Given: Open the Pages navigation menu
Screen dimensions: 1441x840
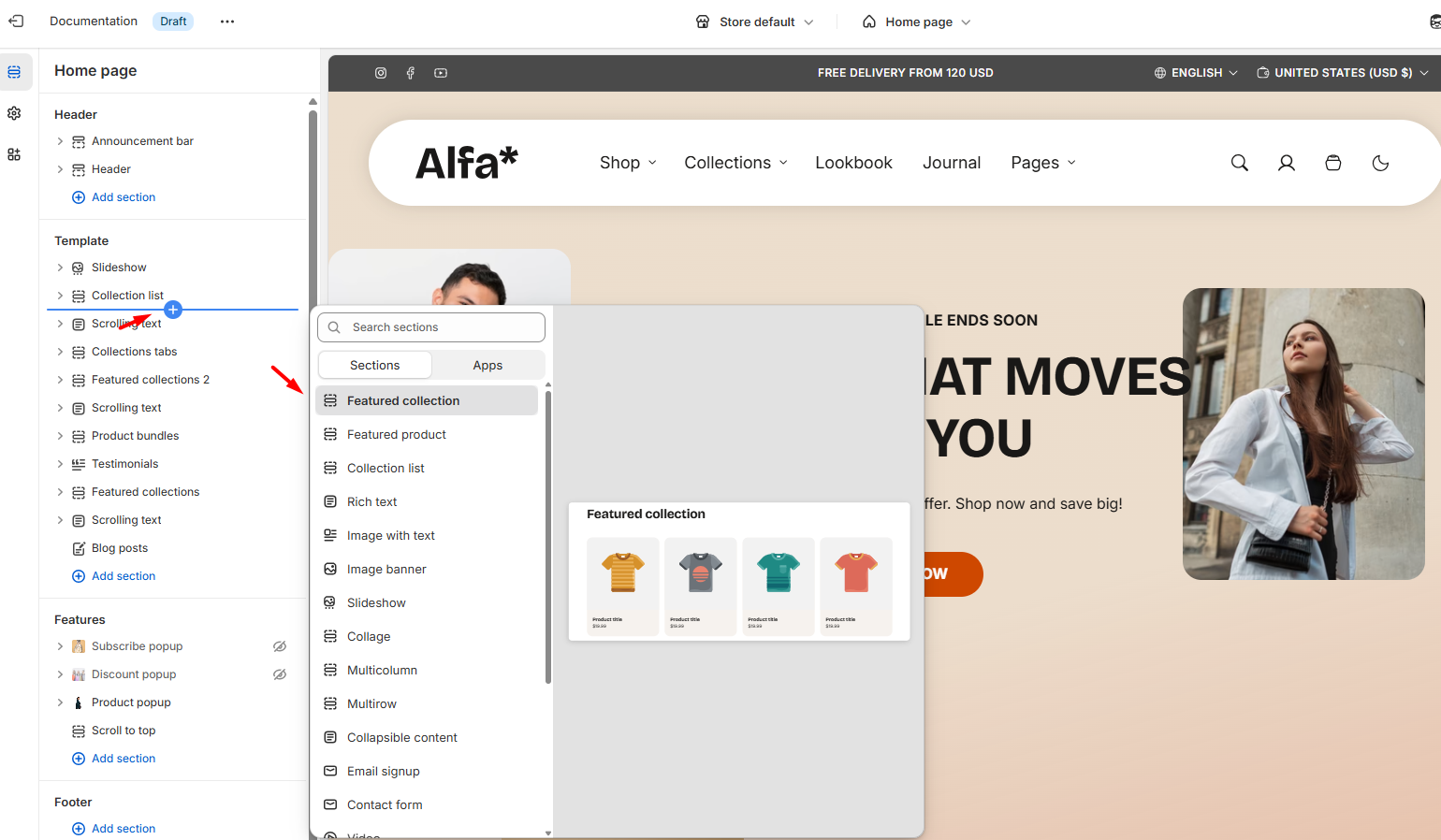Looking at the screenshot, I should coord(1043,163).
